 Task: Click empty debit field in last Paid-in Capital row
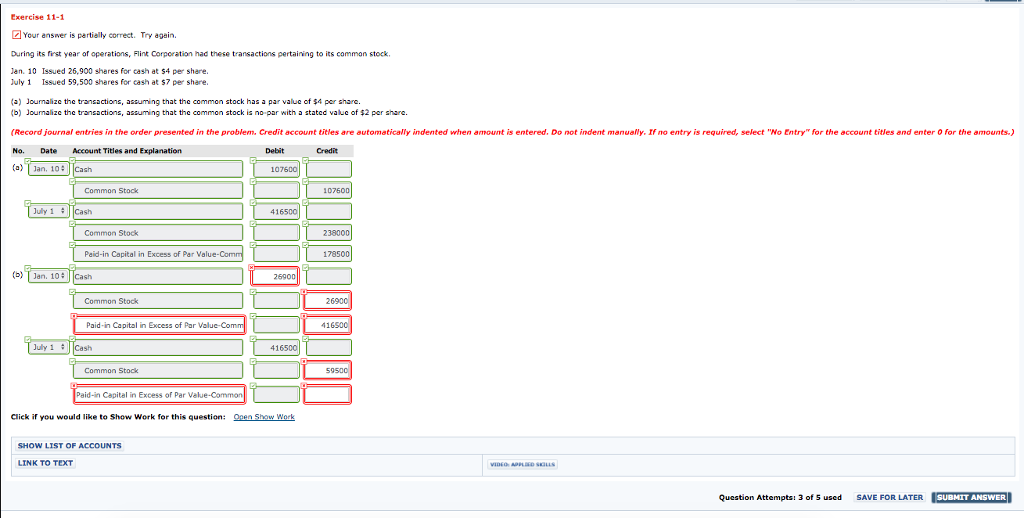(x=277, y=395)
